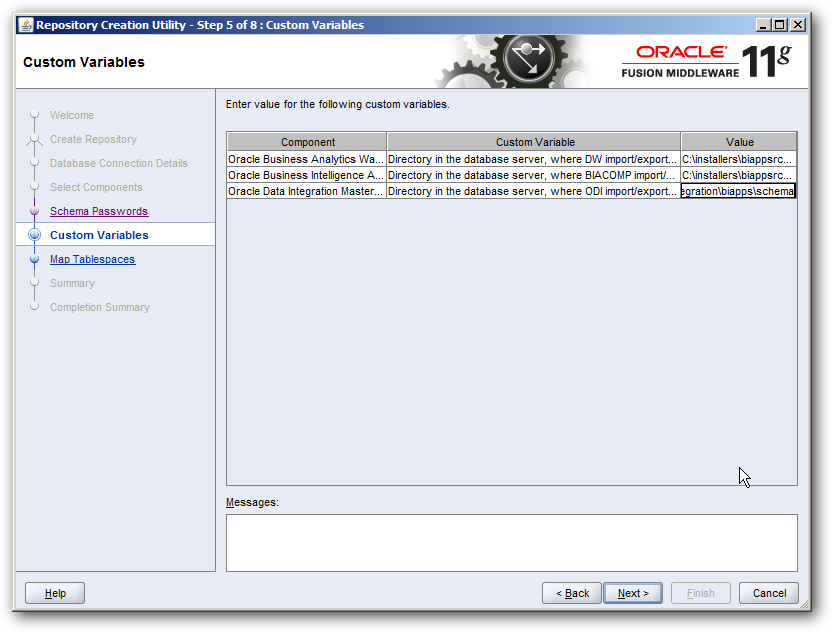The height and width of the screenshot is (632, 832).
Task: Open the Map Tablespaces link
Action: [92, 259]
